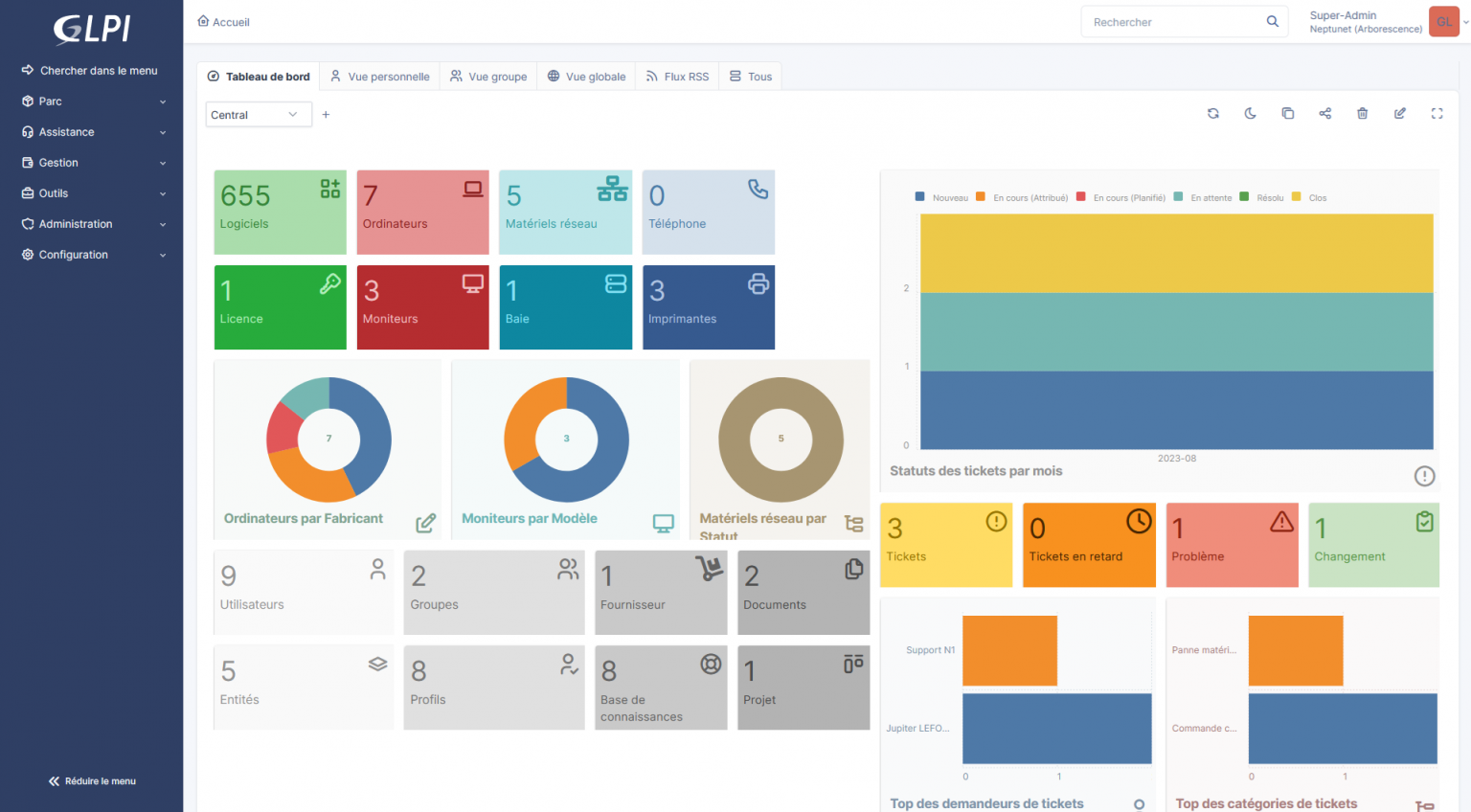Switch to the Vue groupe tab
The width and height of the screenshot is (1471, 812).
(488, 77)
